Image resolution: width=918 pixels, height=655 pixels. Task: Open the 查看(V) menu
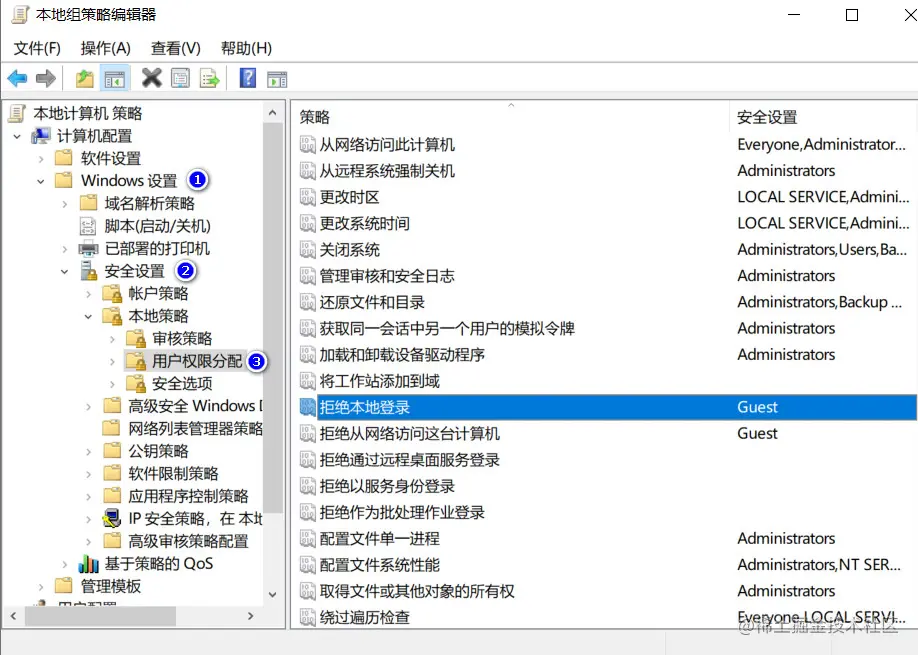coord(176,48)
